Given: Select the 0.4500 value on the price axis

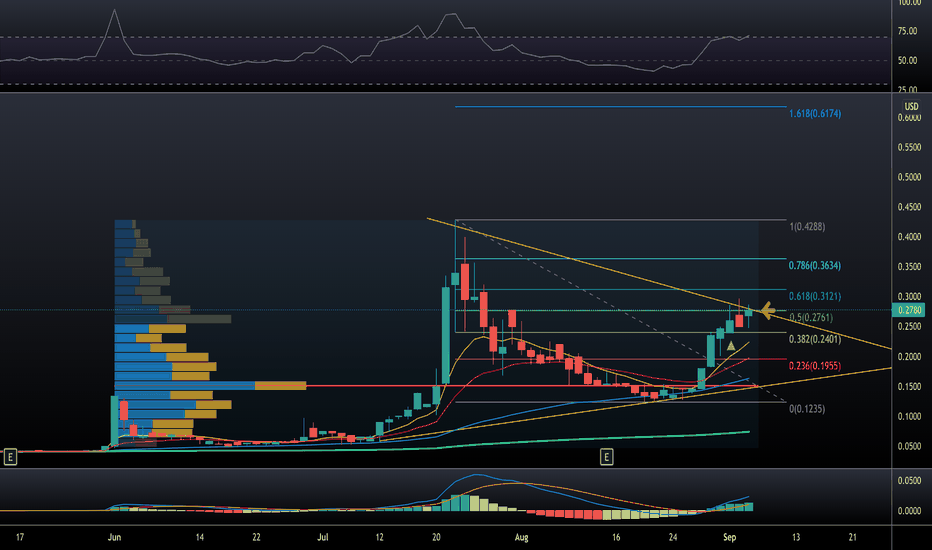Looking at the screenshot, I should [909, 207].
